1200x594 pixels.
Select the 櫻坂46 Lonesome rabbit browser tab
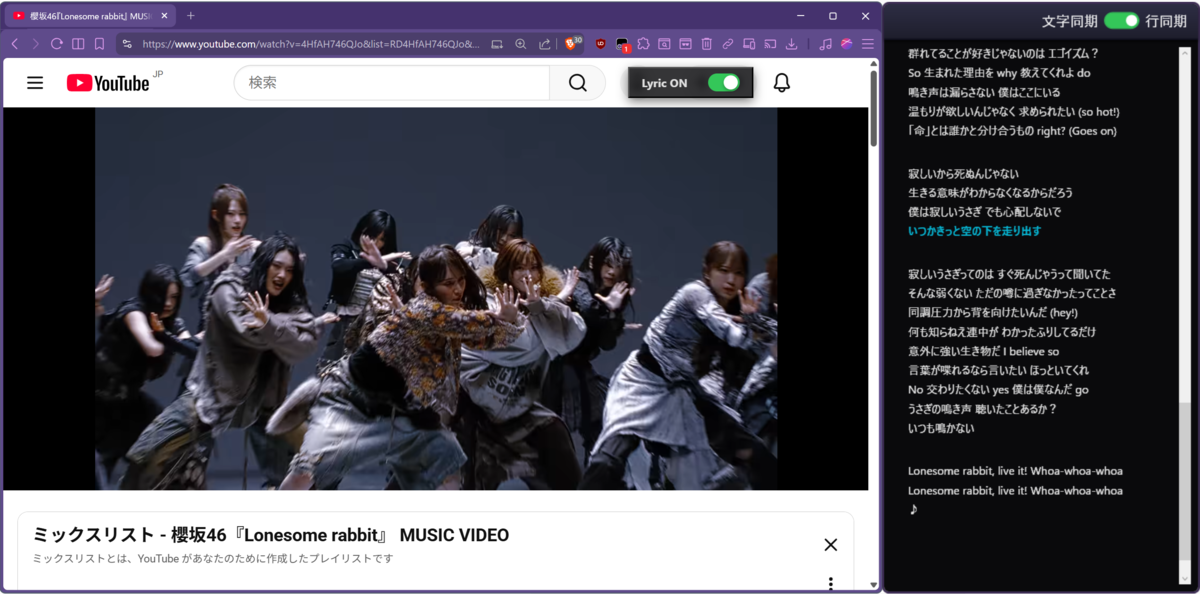coord(89,16)
